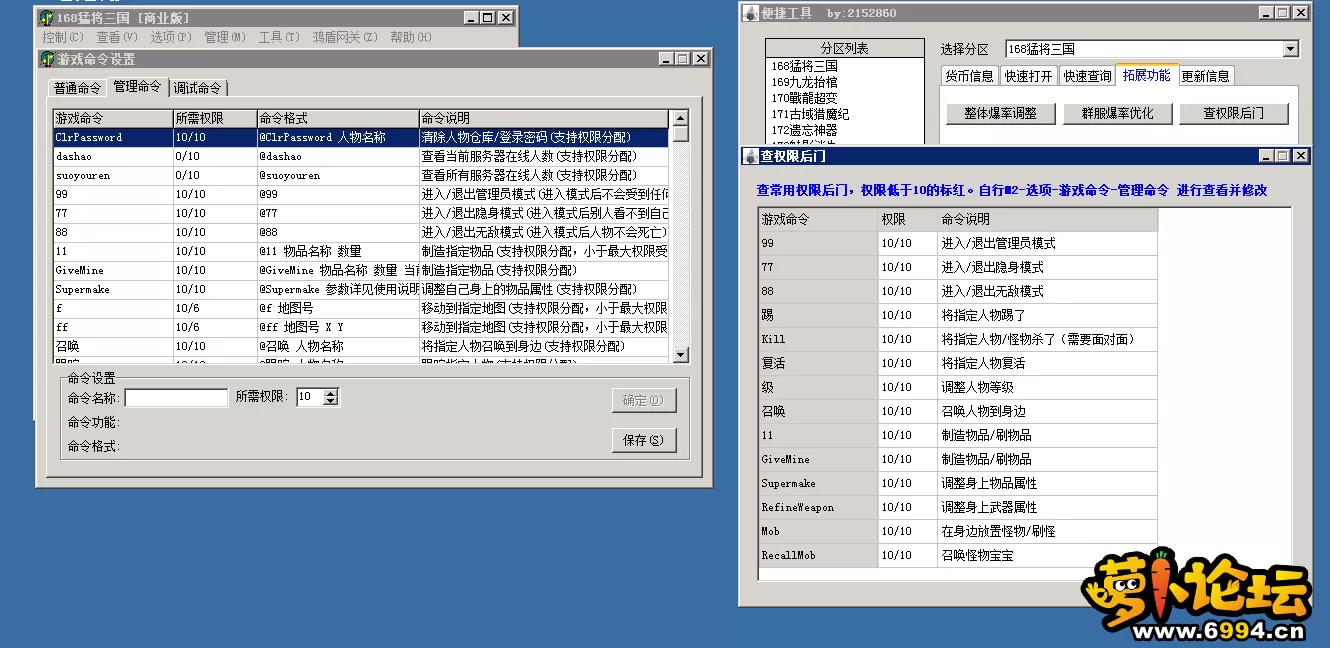Select the 管理命令 tab
The image size is (1330, 648).
click(x=137, y=87)
